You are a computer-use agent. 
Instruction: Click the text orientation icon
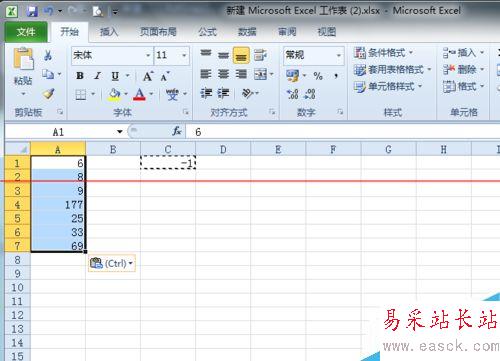[248, 93]
